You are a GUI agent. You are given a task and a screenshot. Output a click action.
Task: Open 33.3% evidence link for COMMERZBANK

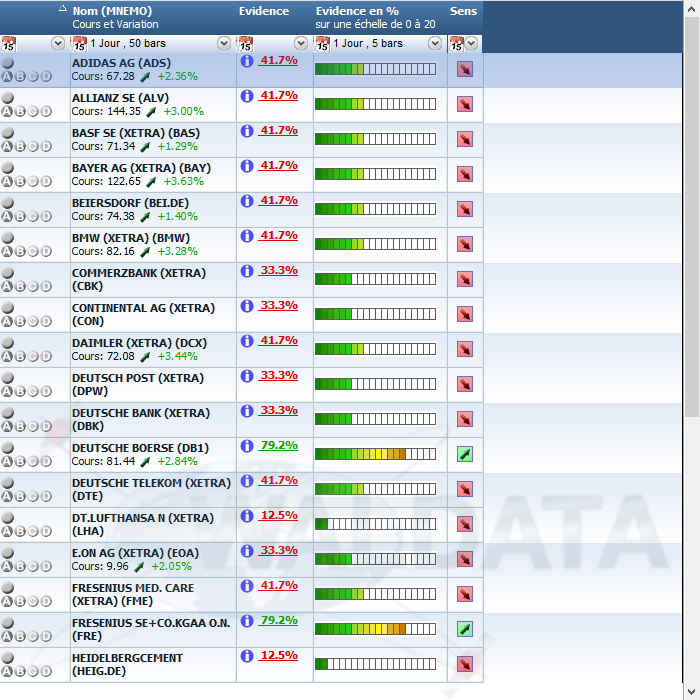point(279,271)
